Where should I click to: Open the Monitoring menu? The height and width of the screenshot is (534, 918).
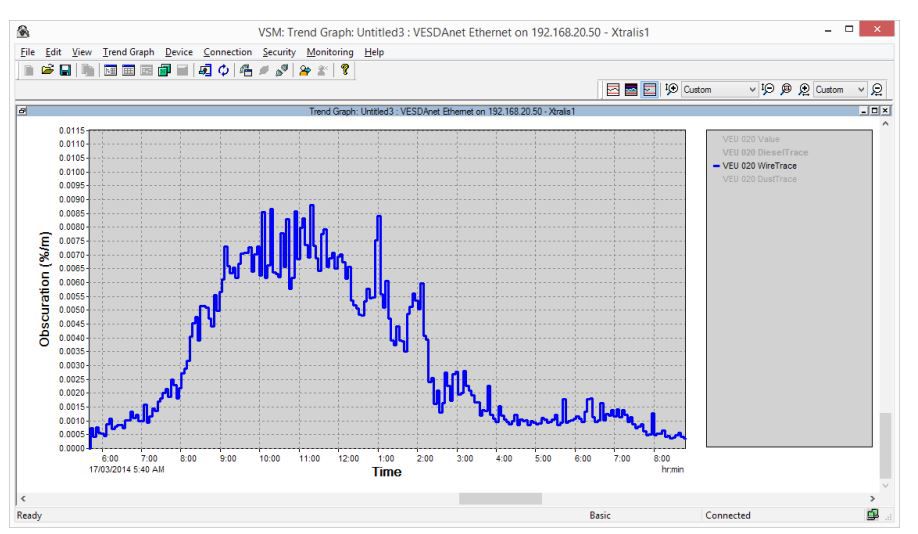pos(330,52)
